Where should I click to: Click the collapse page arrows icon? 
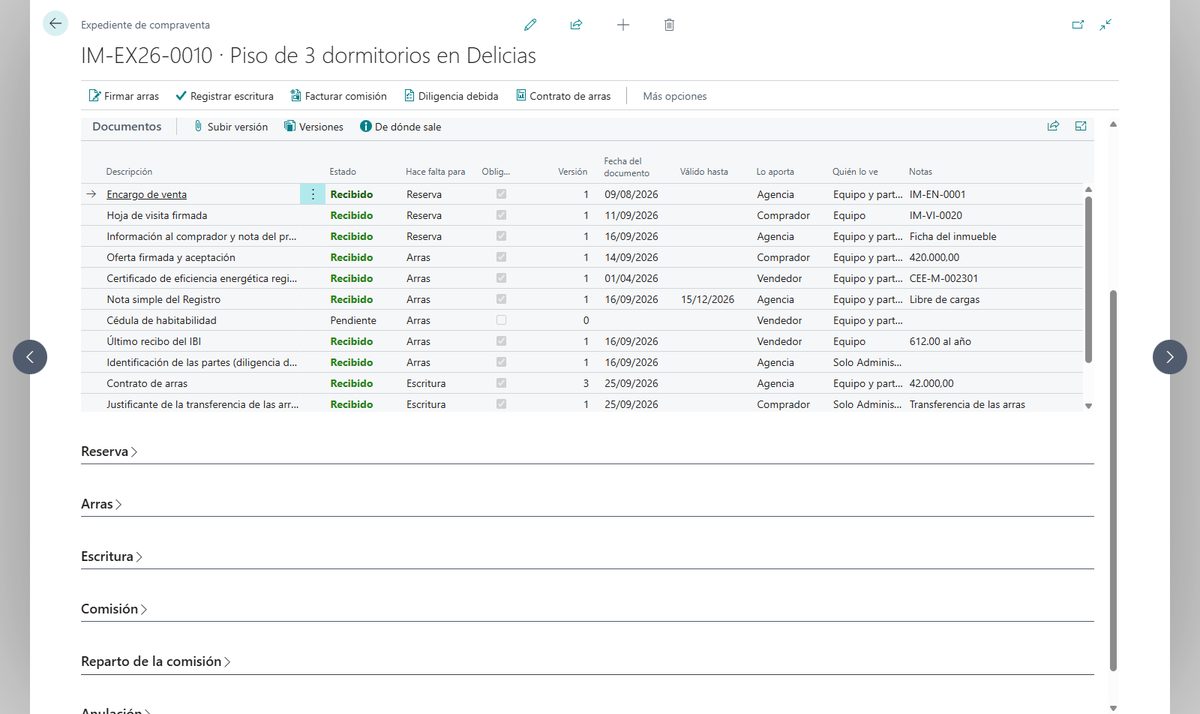pyautogui.click(x=1106, y=25)
